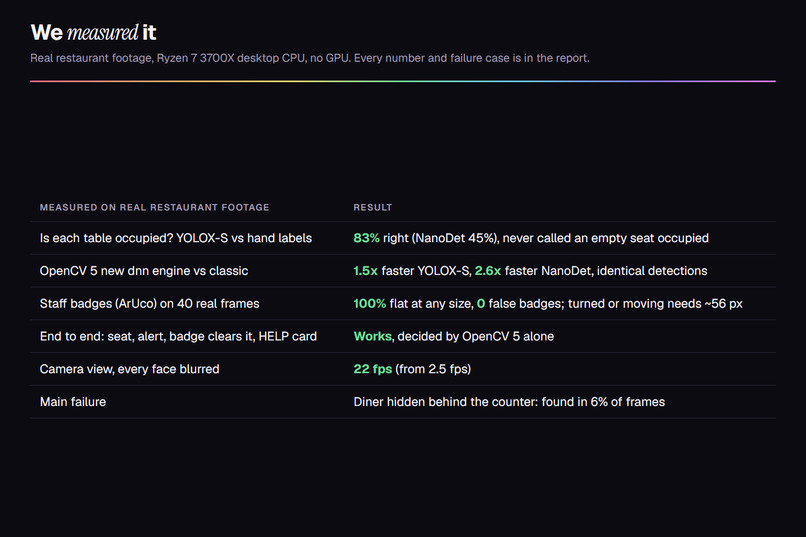Select 'Staff badges (ArUco) on 40 real frames'
806x537 pixels.
click(x=150, y=304)
